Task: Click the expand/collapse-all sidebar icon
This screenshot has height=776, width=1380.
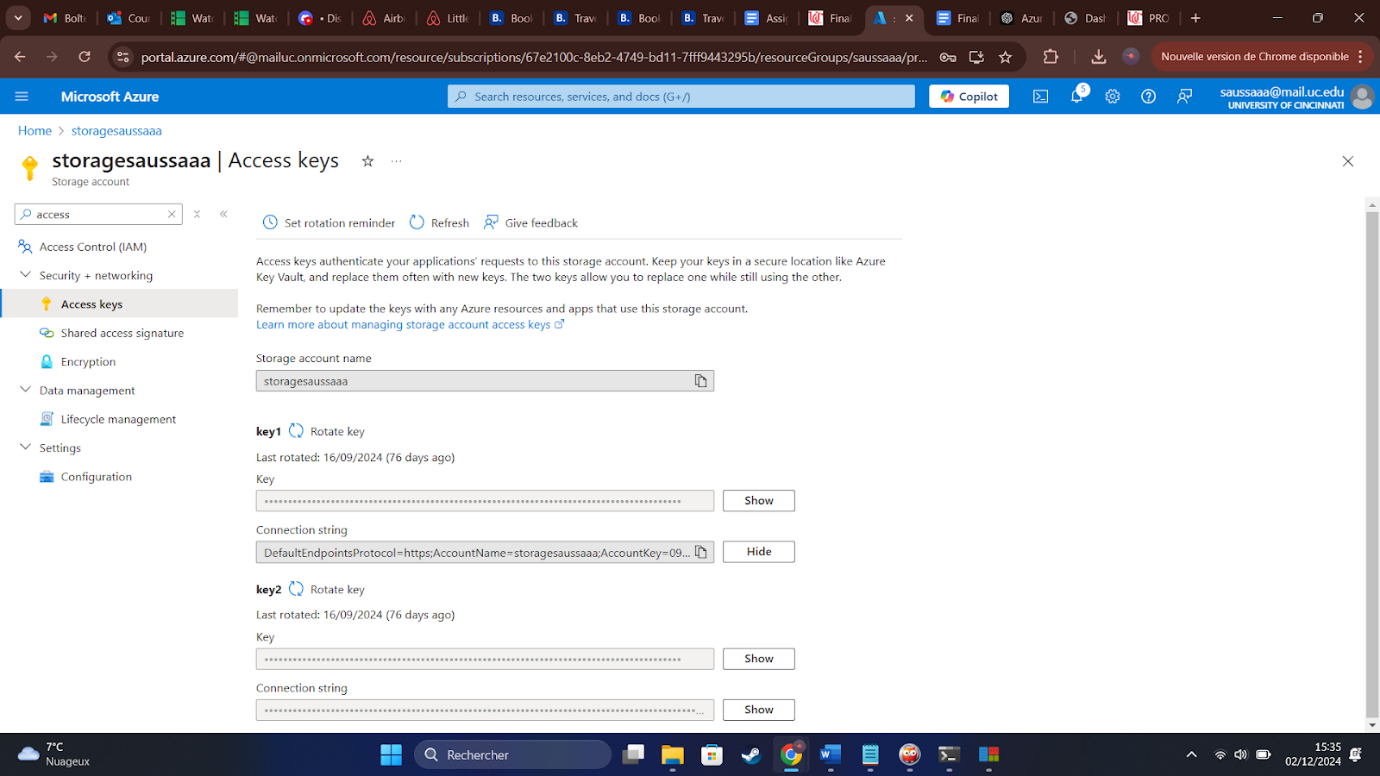Action: [x=197, y=214]
